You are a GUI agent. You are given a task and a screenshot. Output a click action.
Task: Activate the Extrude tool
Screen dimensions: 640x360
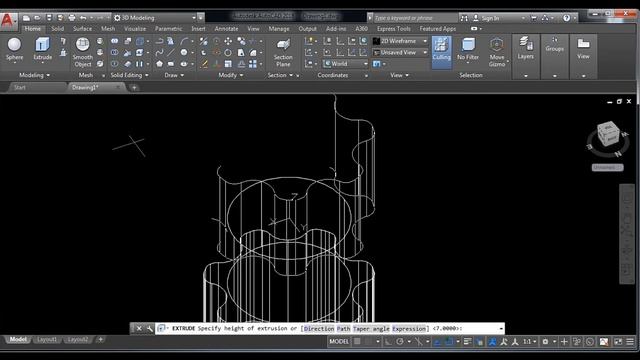(x=42, y=49)
